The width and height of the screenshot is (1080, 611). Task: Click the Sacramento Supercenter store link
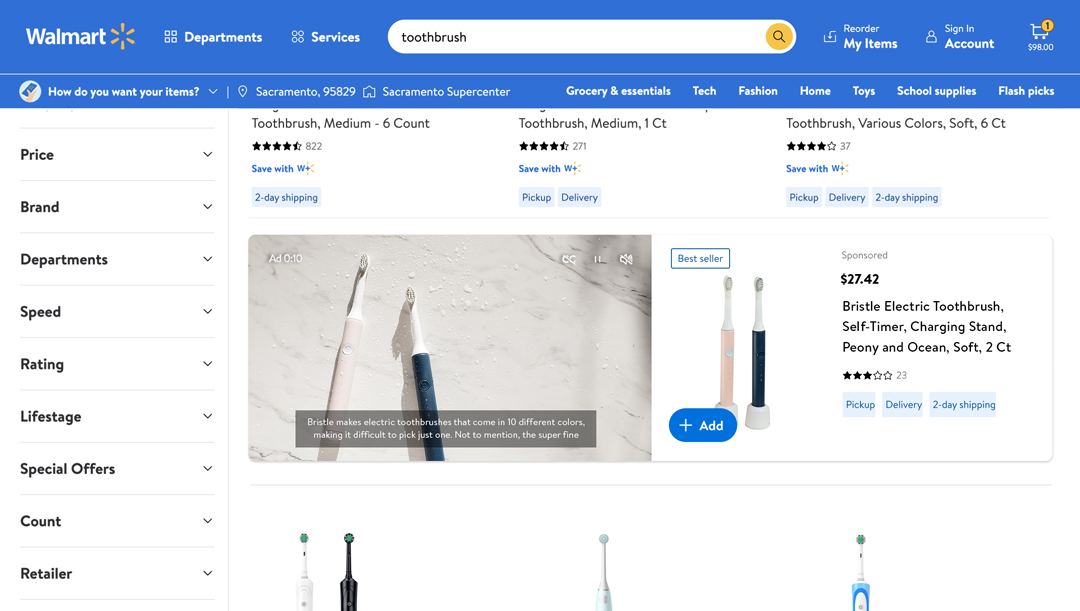[437, 92]
